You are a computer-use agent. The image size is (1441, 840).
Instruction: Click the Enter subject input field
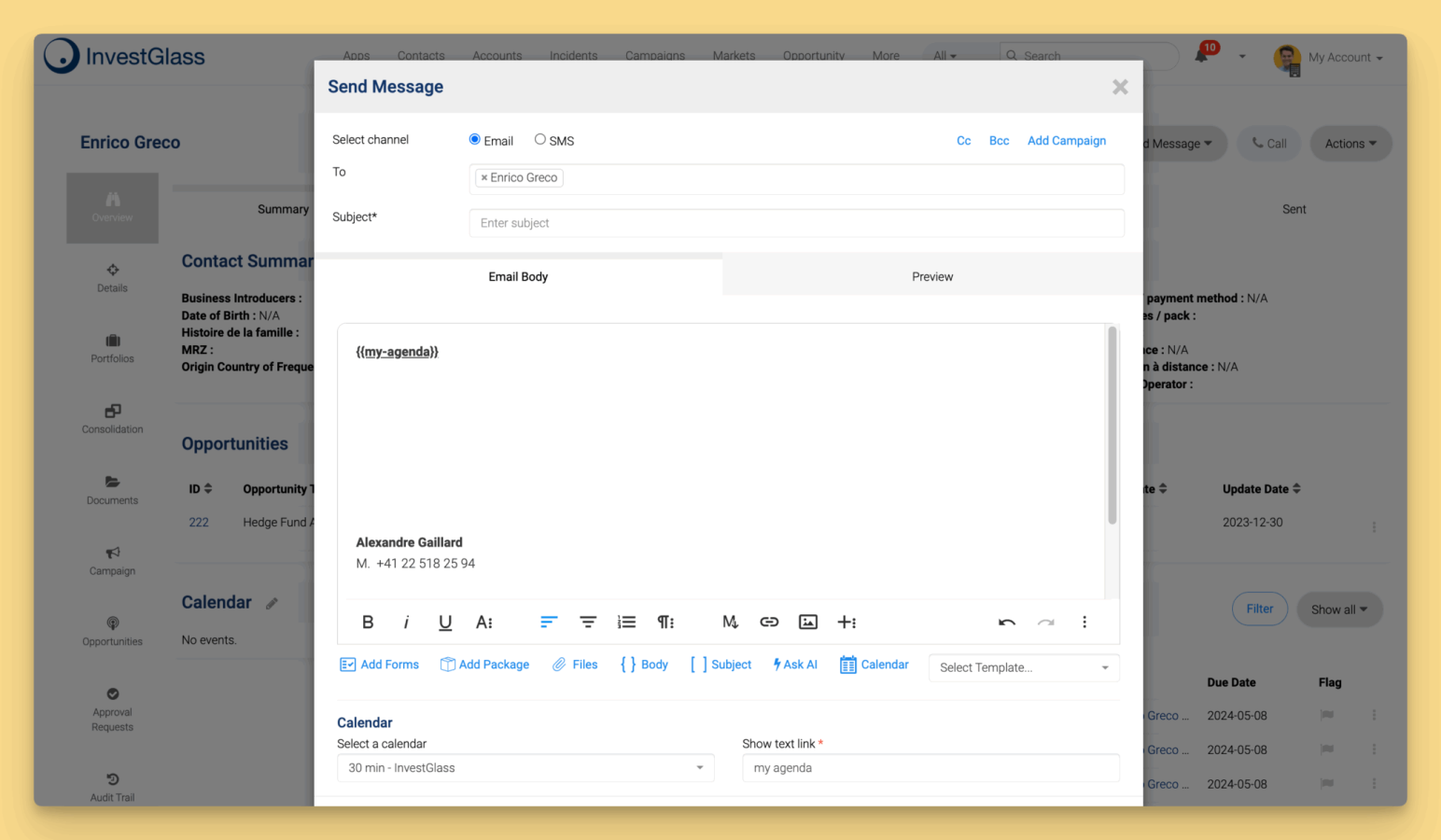(796, 223)
